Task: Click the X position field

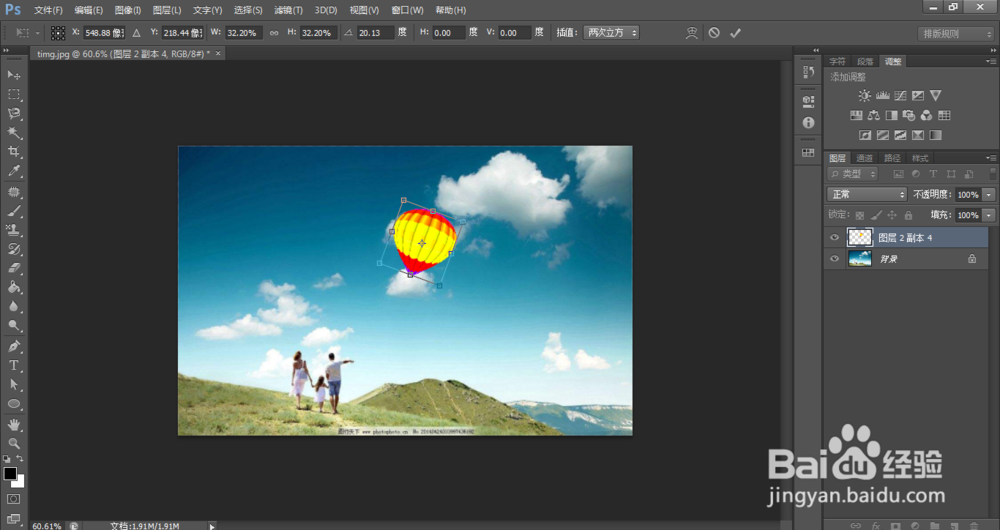Action: [104, 33]
